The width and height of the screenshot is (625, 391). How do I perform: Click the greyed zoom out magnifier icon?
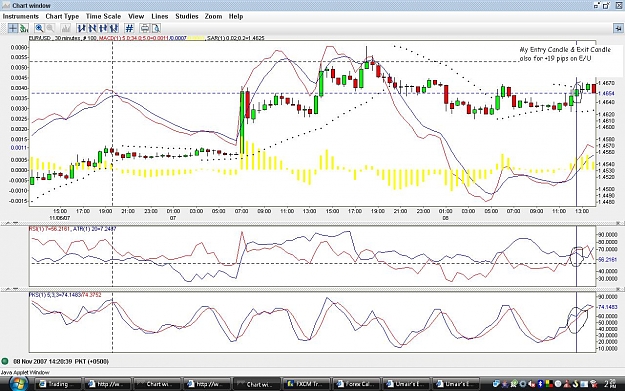click(50, 28)
